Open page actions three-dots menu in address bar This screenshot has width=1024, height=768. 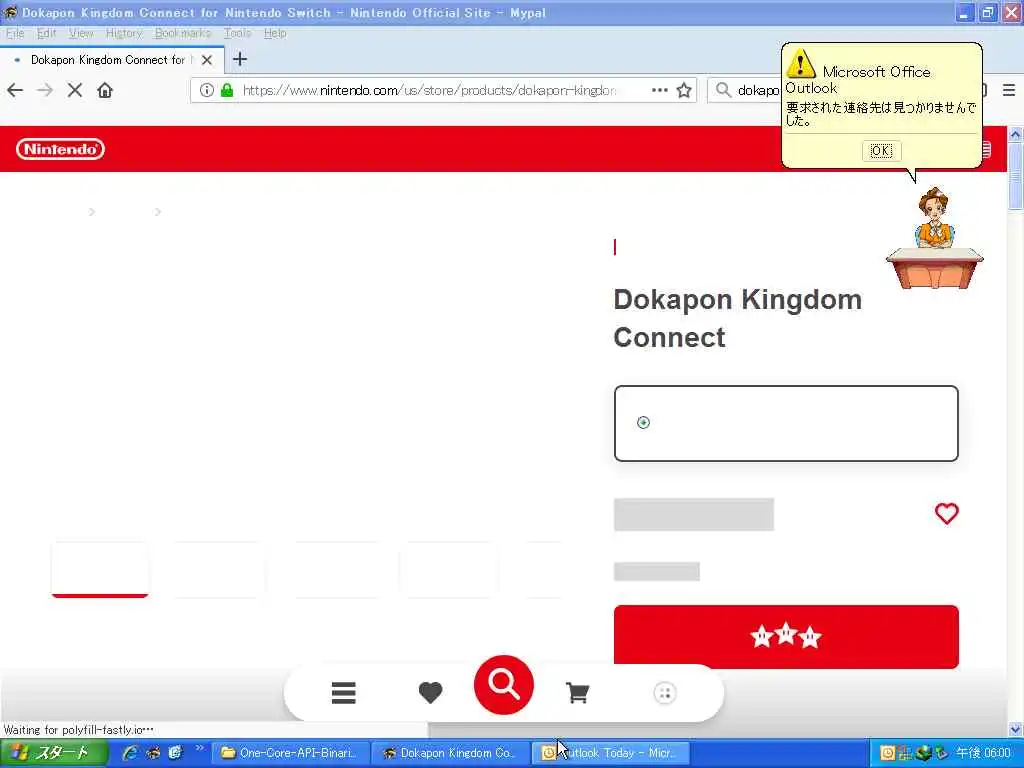(660, 90)
